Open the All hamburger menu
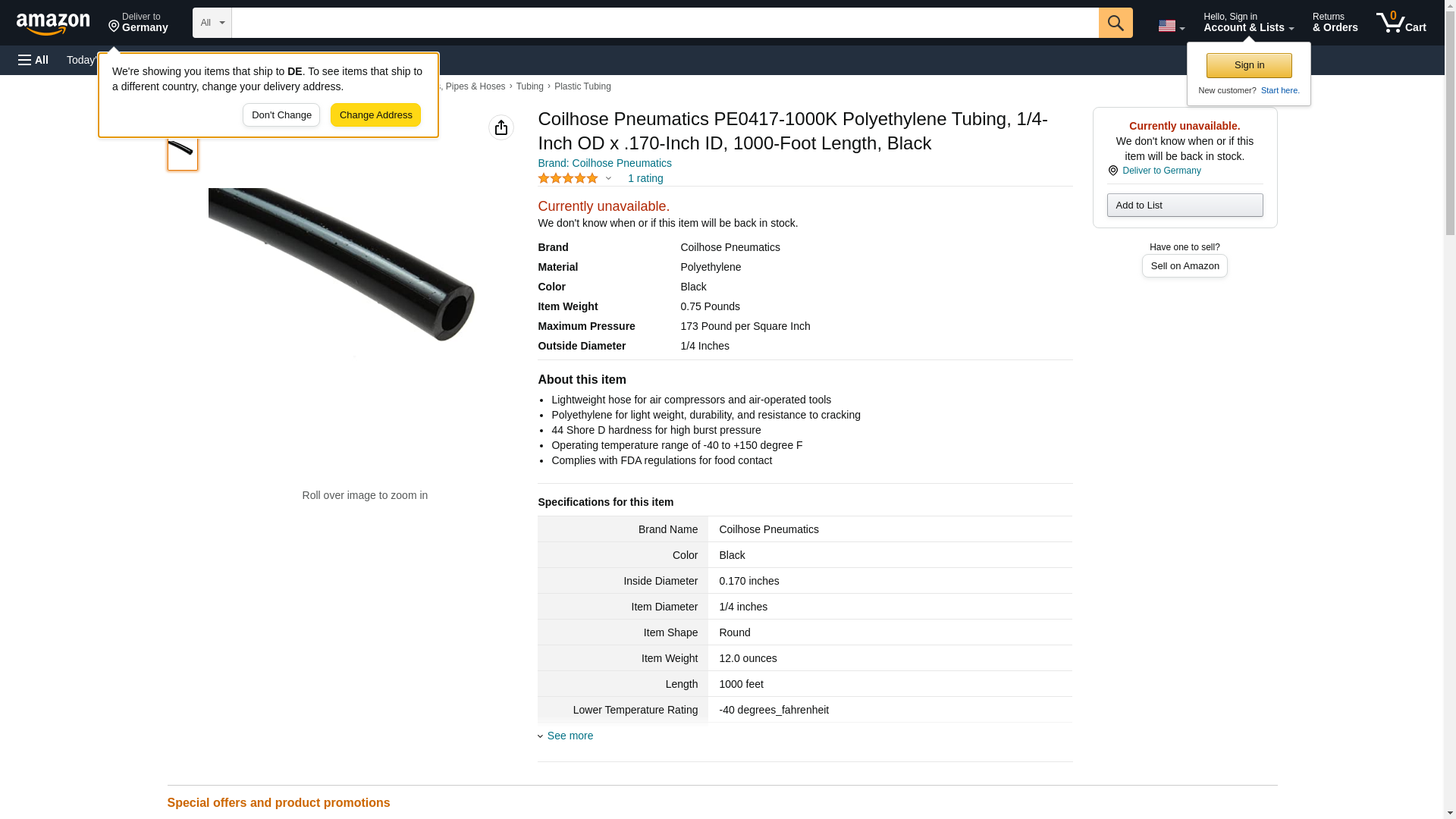1456x819 pixels. 33,60
